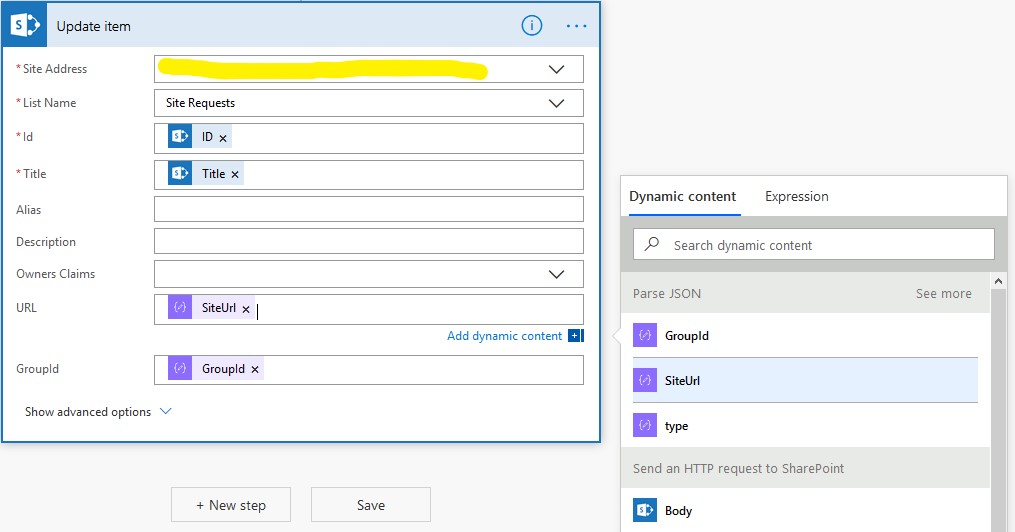Click the plus icon beside Add dynamic content
Image resolution: width=1015 pixels, height=532 pixels.
tap(575, 335)
